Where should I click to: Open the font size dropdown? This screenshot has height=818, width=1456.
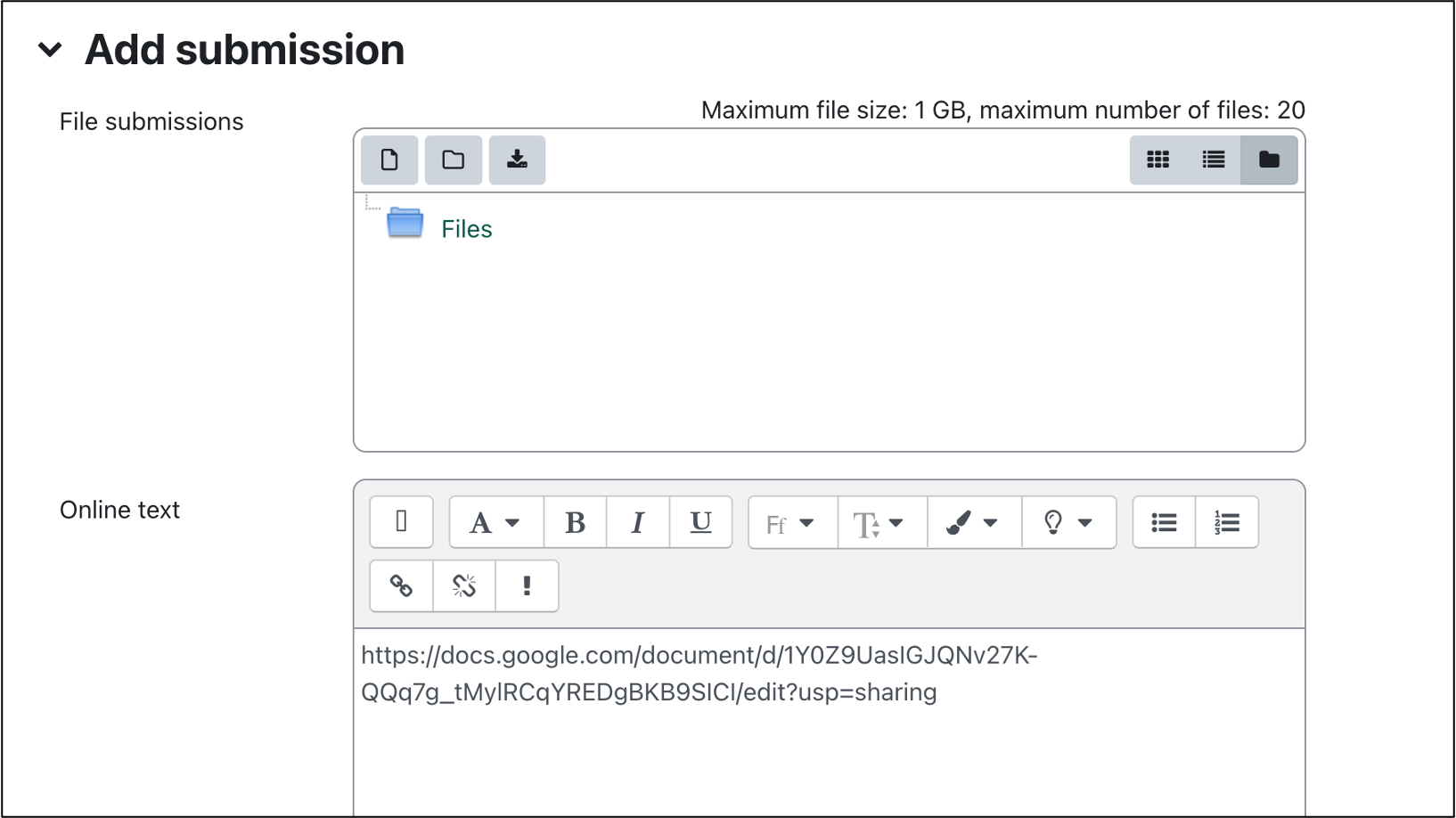[x=880, y=522]
